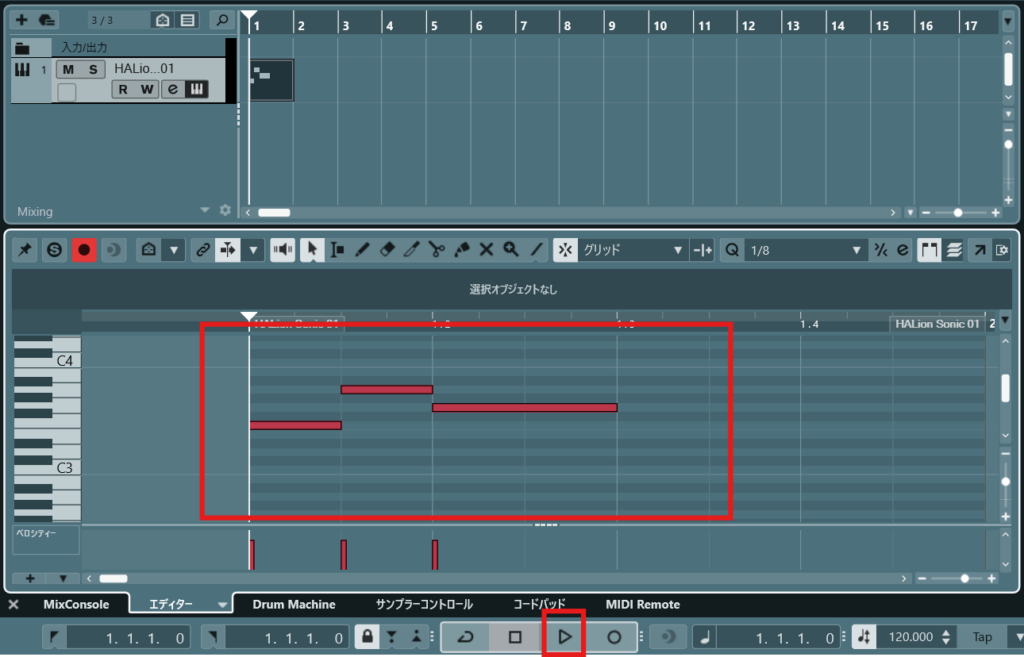This screenshot has width=1024, height=657.
Task: Click the MIDI part in bar 1
Action: coord(271,80)
